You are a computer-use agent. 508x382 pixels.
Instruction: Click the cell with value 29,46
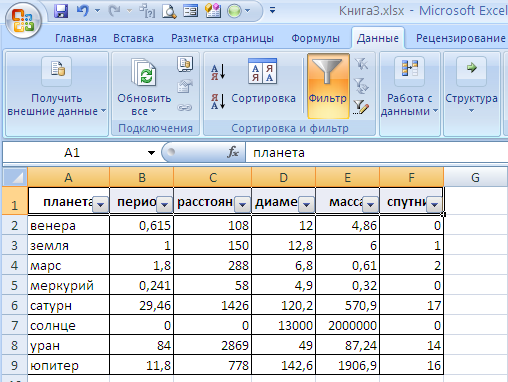coord(141,305)
